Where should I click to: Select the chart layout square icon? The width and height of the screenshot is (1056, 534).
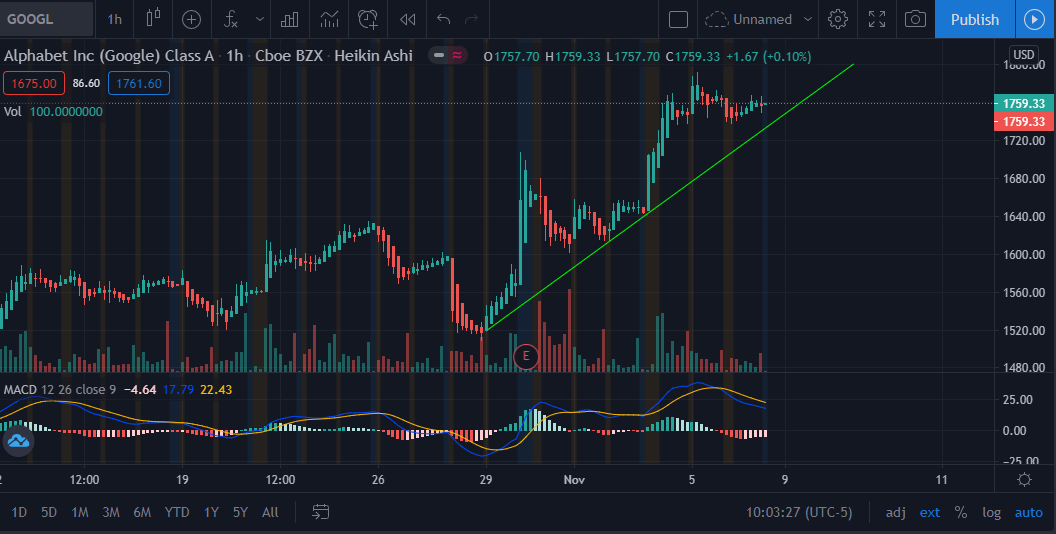pyautogui.click(x=678, y=20)
